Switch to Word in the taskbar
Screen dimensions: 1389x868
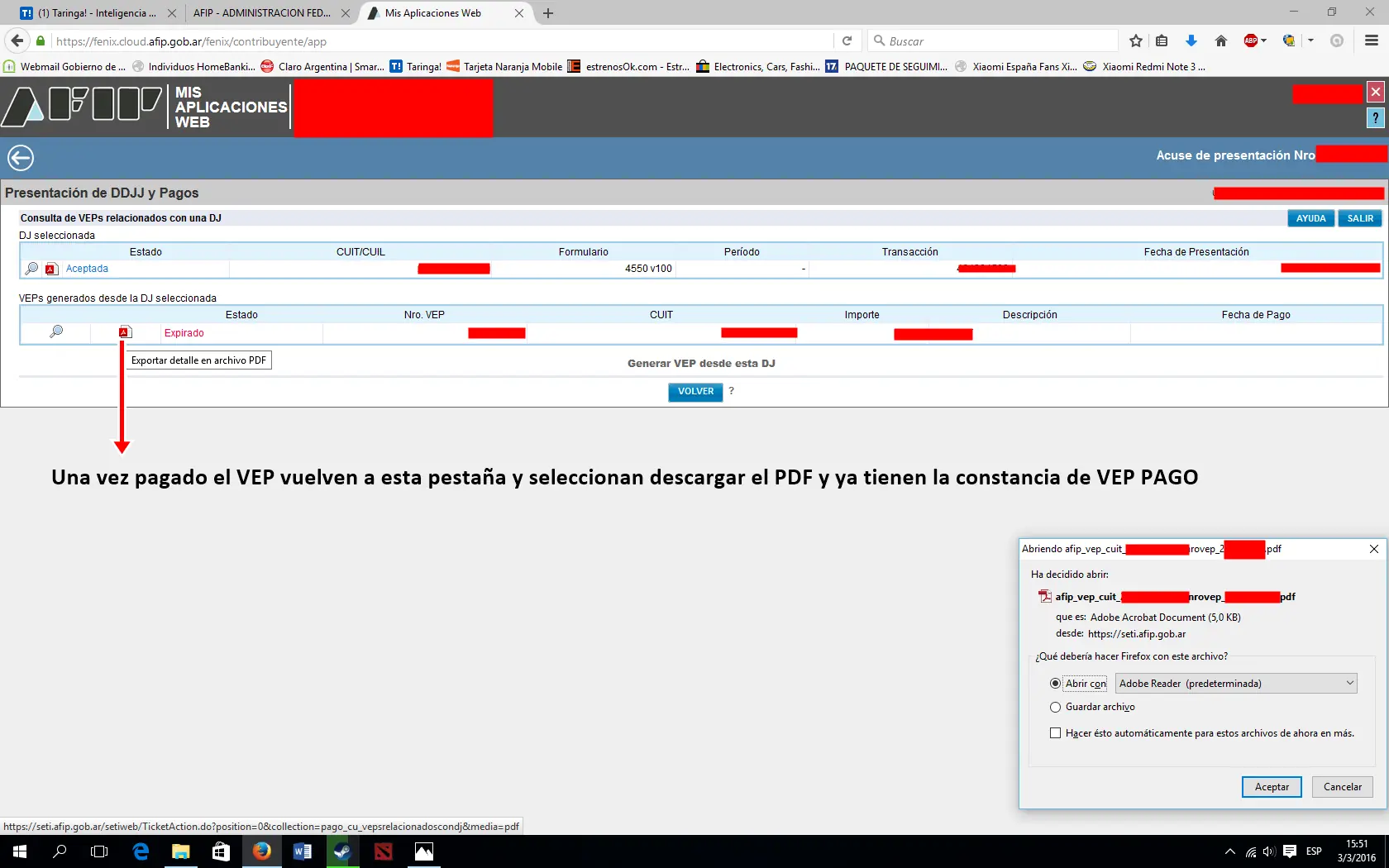tap(302, 851)
